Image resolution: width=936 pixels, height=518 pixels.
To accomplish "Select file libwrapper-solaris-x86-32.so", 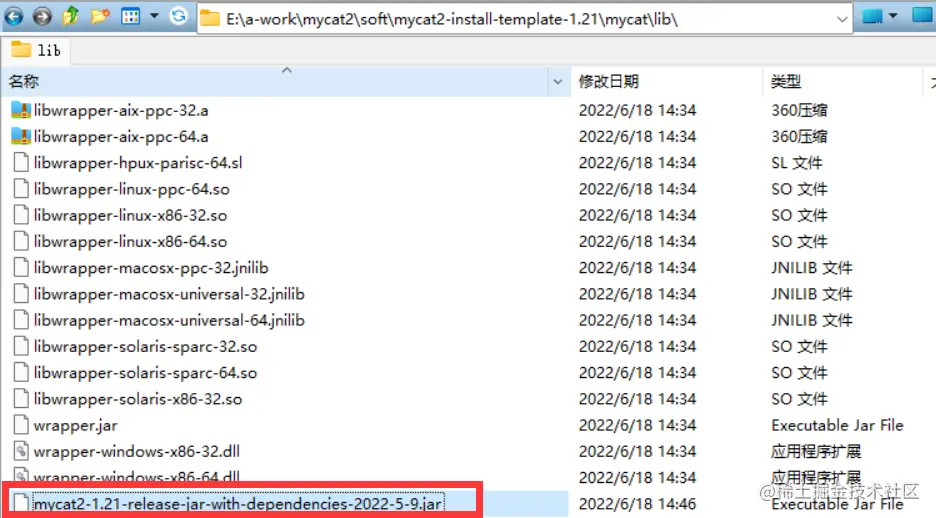I will pyautogui.click(x=138, y=399).
